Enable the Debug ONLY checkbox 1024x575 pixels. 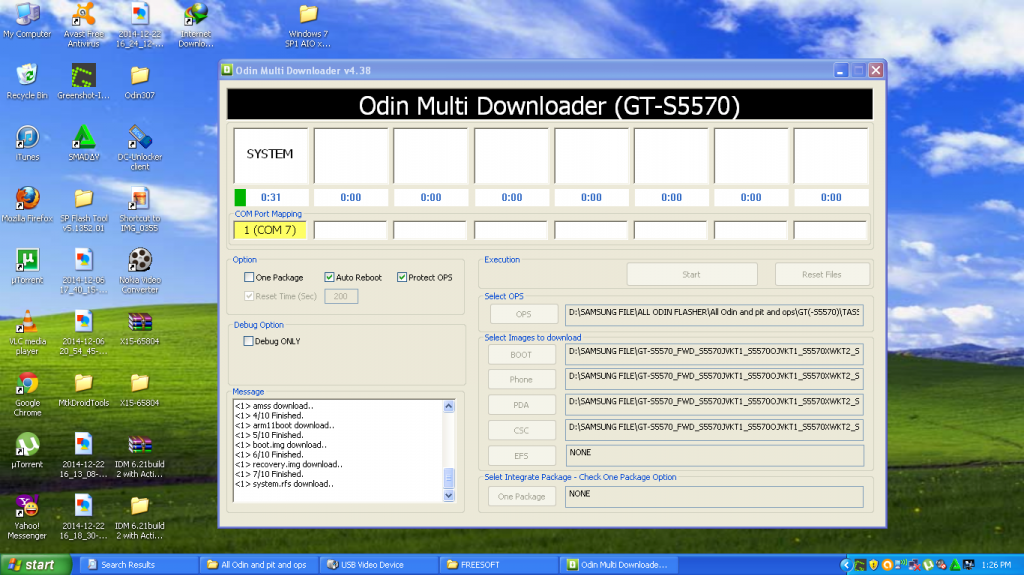coord(250,341)
